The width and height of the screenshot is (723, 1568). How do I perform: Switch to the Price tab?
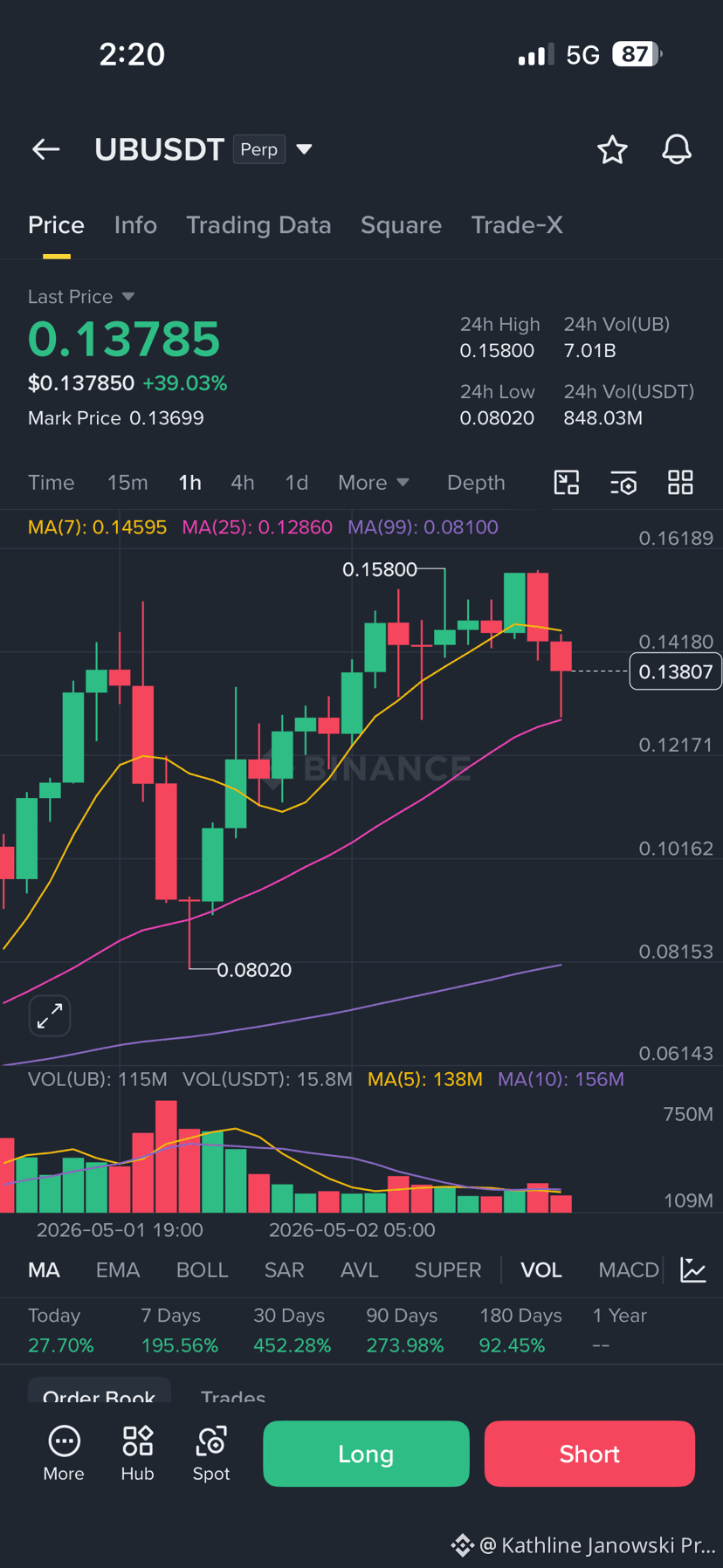56,225
